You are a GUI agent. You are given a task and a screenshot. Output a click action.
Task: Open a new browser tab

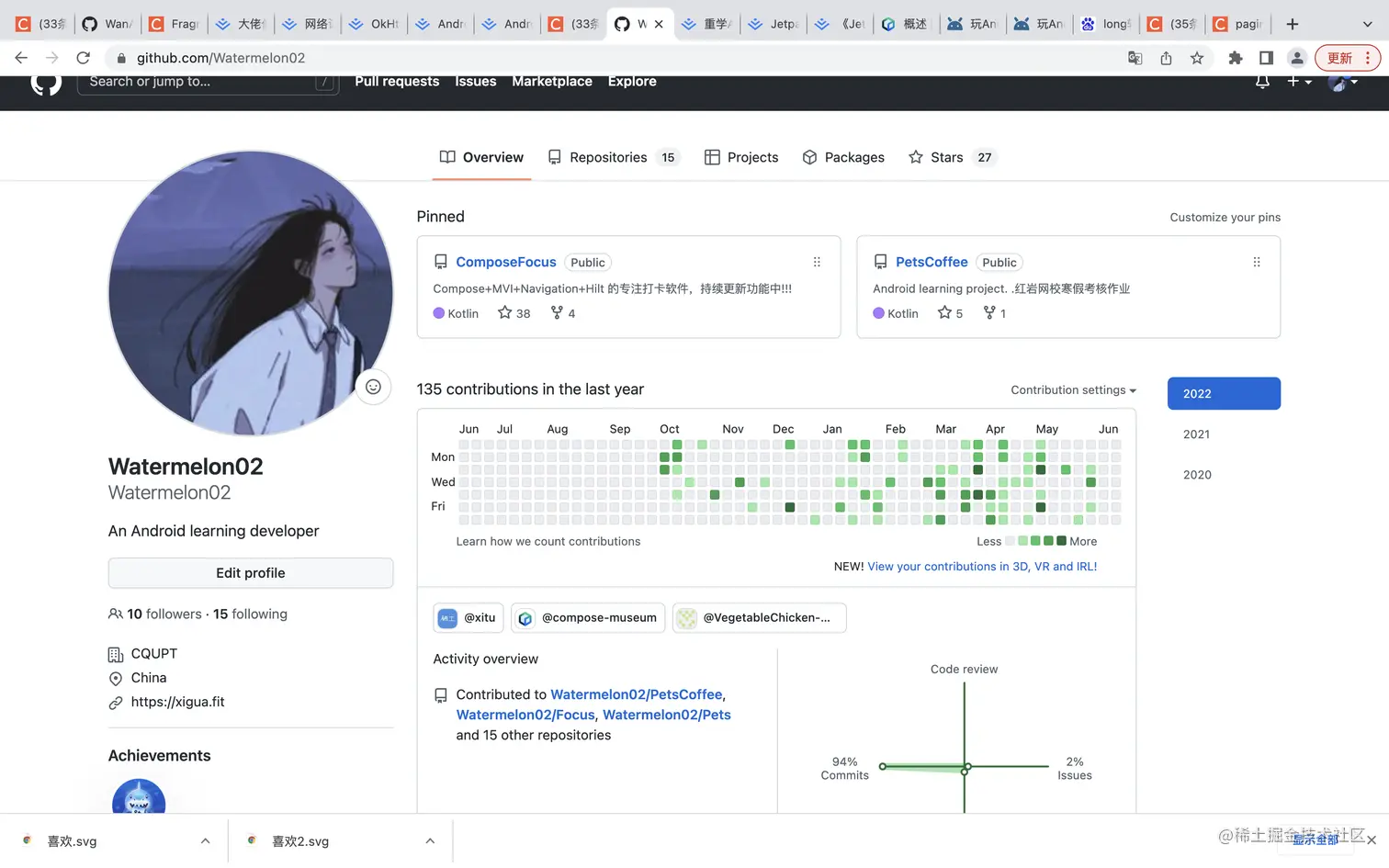click(x=1293, y=24)
